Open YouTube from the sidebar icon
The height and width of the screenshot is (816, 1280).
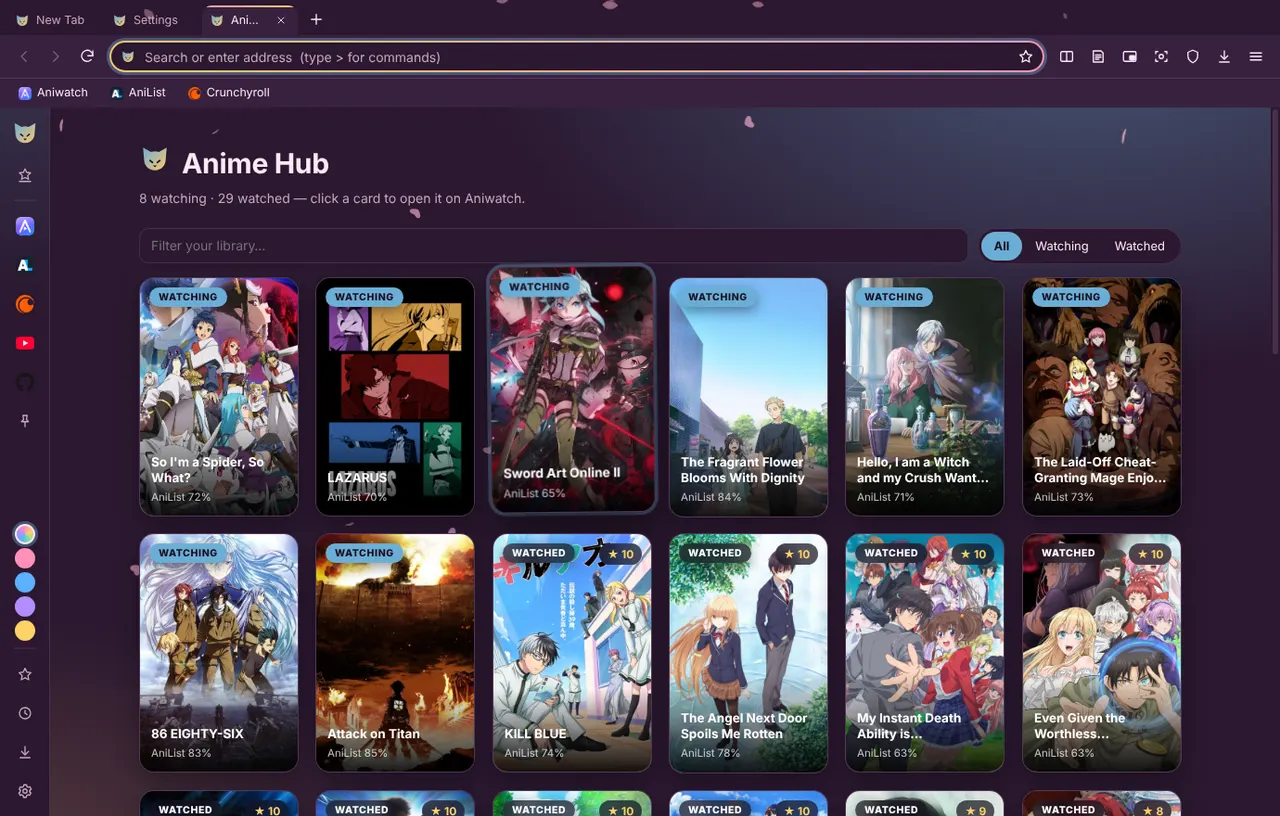tap(25, 343)
